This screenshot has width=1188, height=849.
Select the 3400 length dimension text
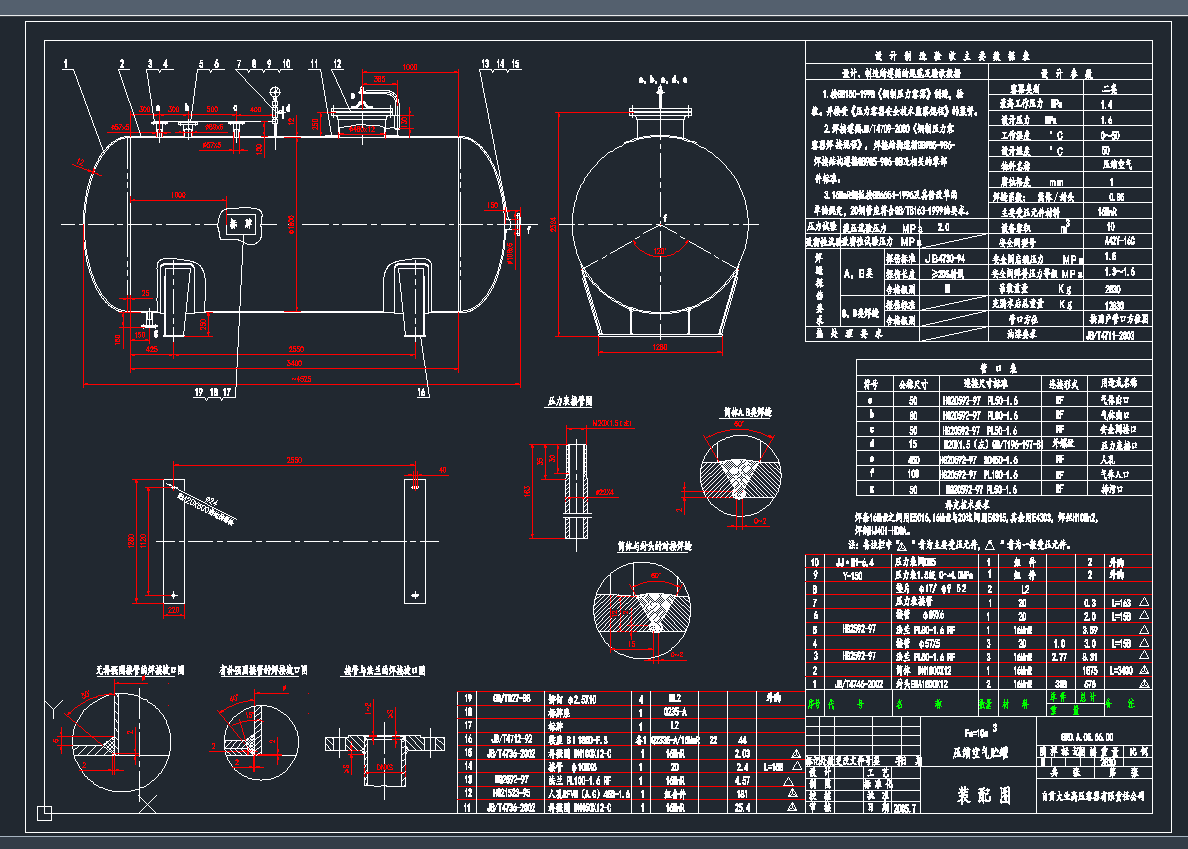[291, 364]
